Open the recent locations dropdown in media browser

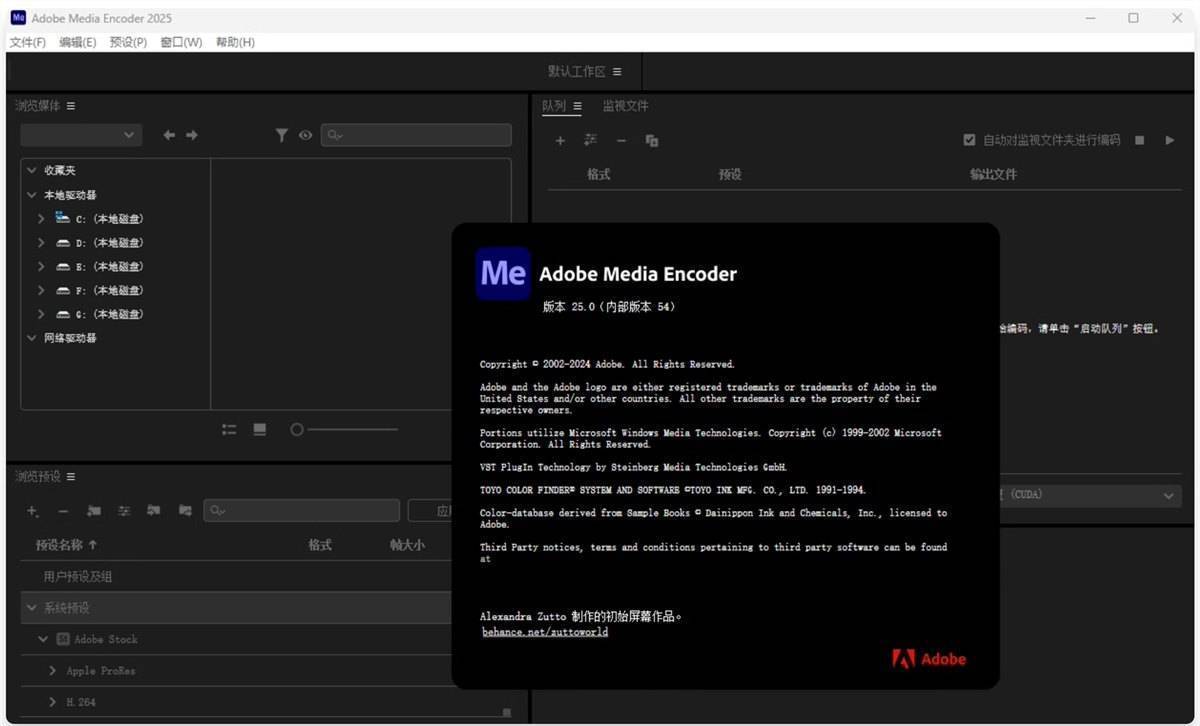tap(81, 135)
